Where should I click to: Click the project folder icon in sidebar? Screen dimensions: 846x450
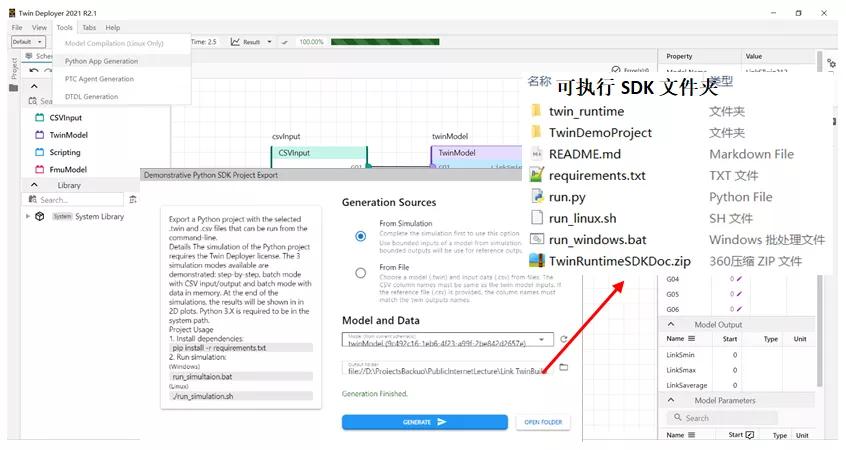pos(14,88)
